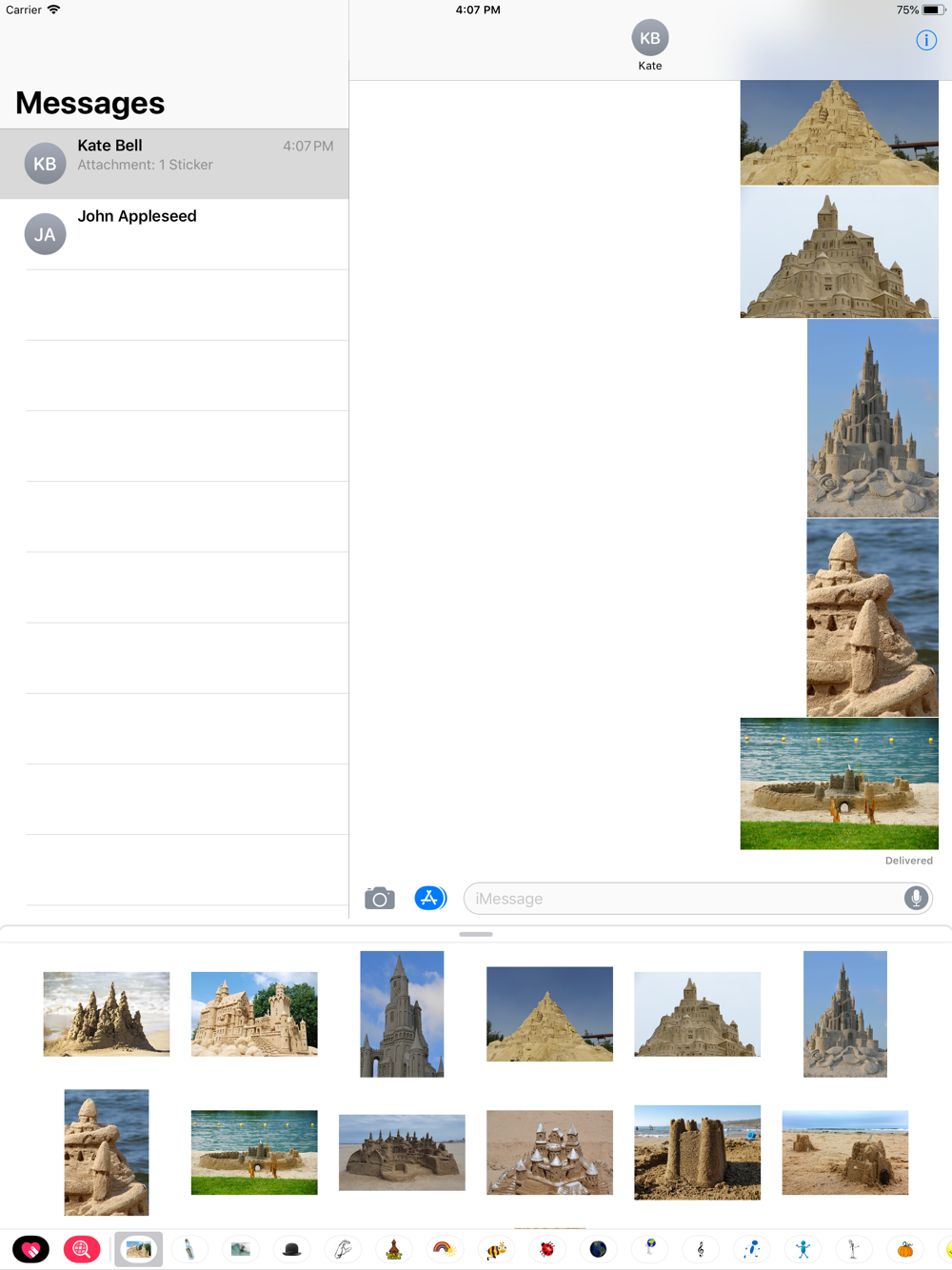This screenshot has height=1270, width=952.
Task: Select the shell-topped sandcastle sticker
Action: click(549, 1152)
